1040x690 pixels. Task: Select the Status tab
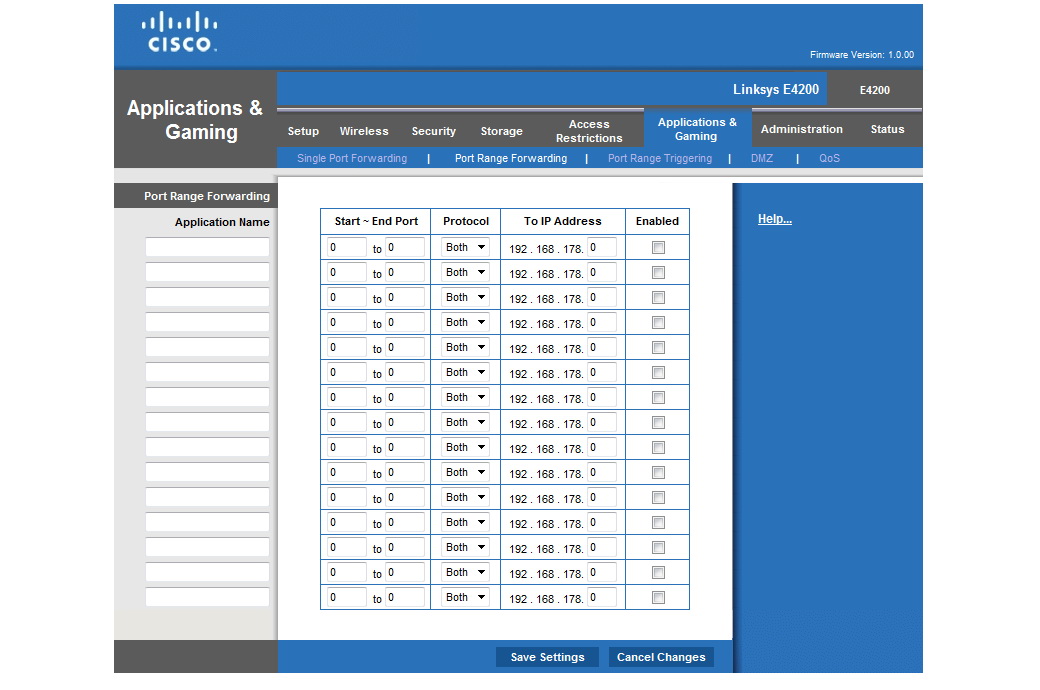point(887,129)
